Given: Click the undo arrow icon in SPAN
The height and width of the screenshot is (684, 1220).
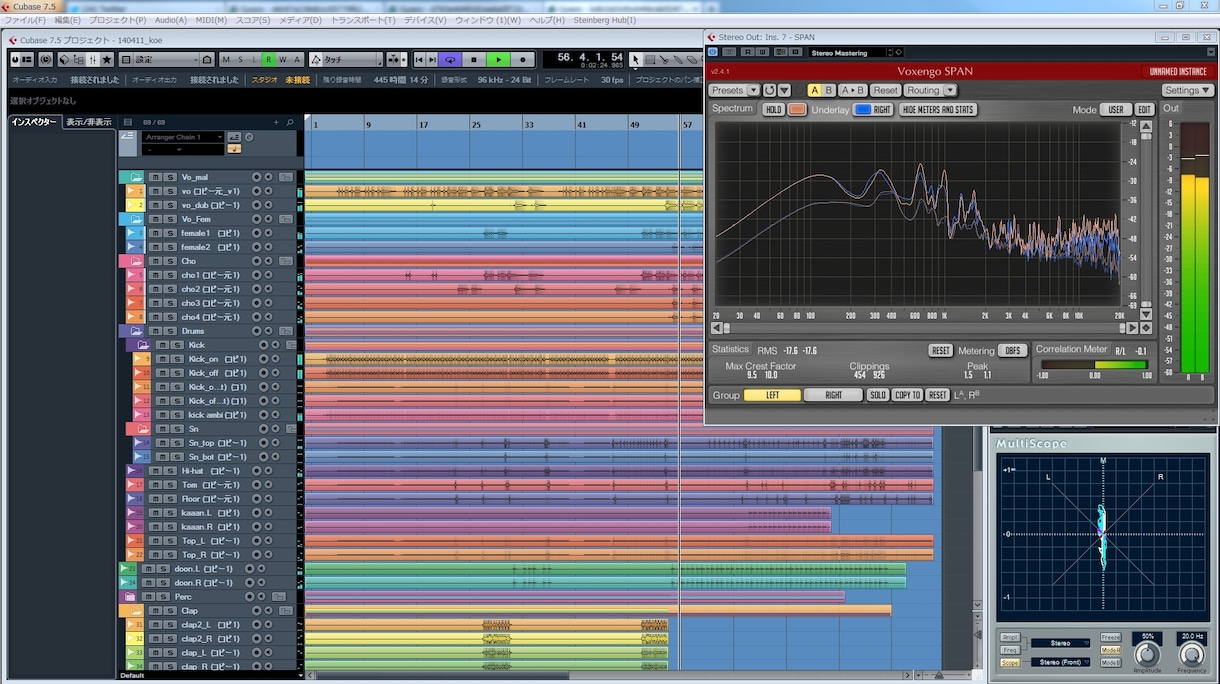Looking at the screenshot, I should tap(769, 90).
